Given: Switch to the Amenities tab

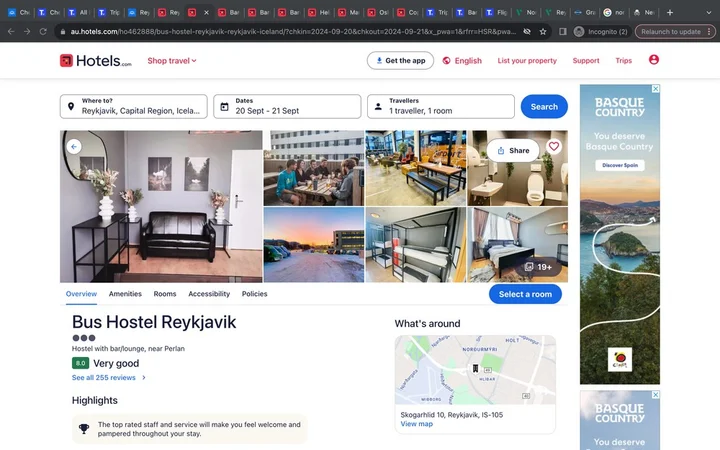Looking at the screenshot, I should pos(125,294).
